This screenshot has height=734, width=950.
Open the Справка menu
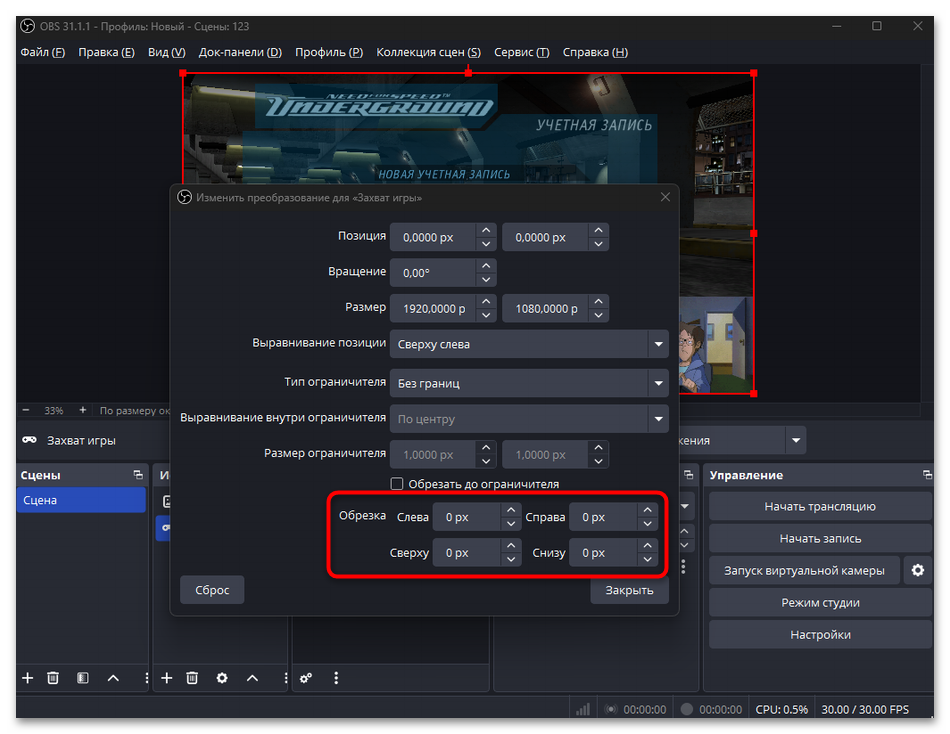tap(595, 52)
